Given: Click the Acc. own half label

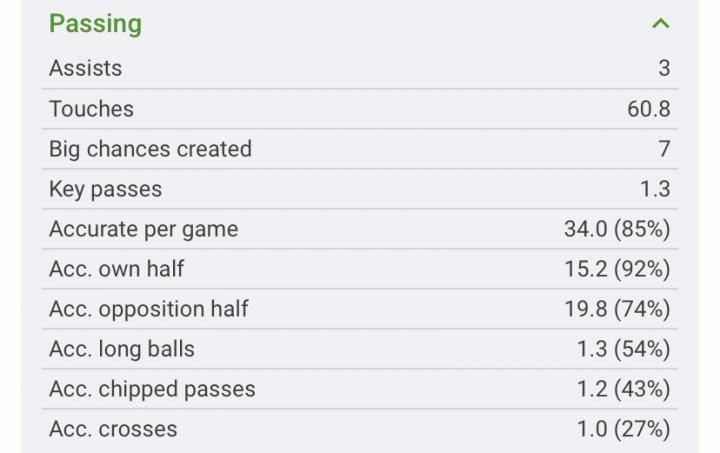Looking at the screenshot, I should (116, 269).
